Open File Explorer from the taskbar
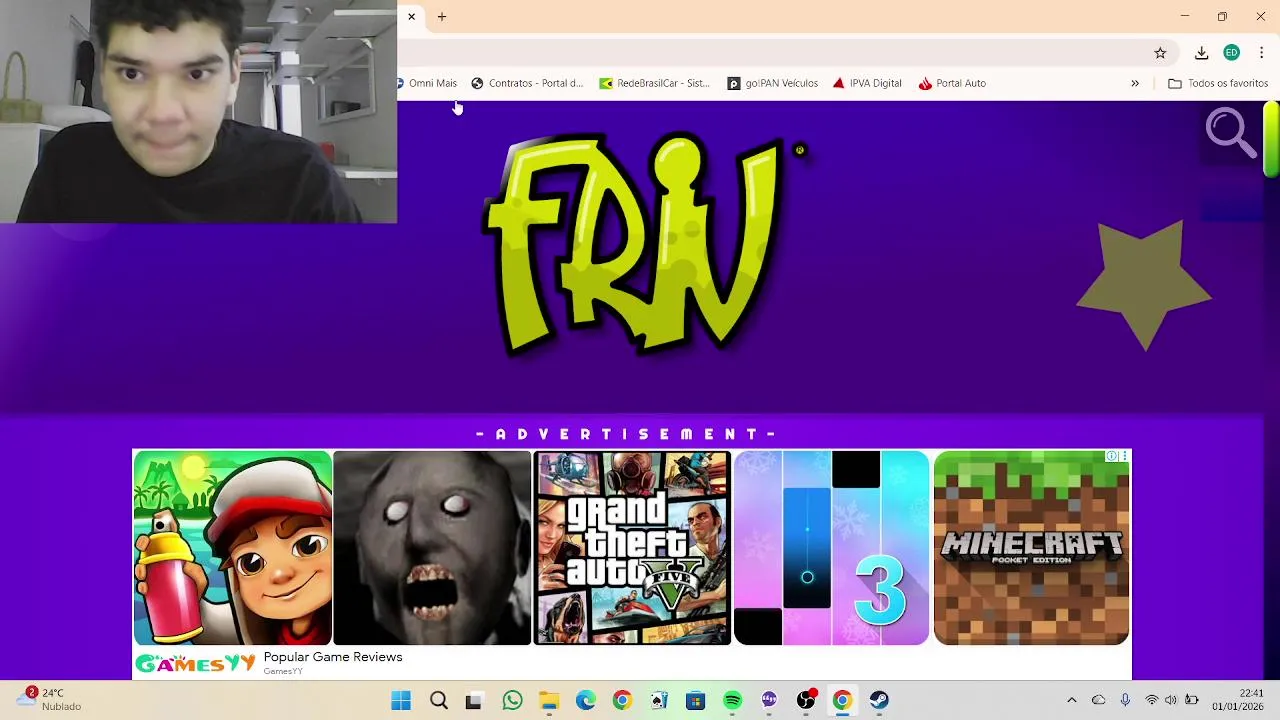1280x720 pixels. pos(549,700)
